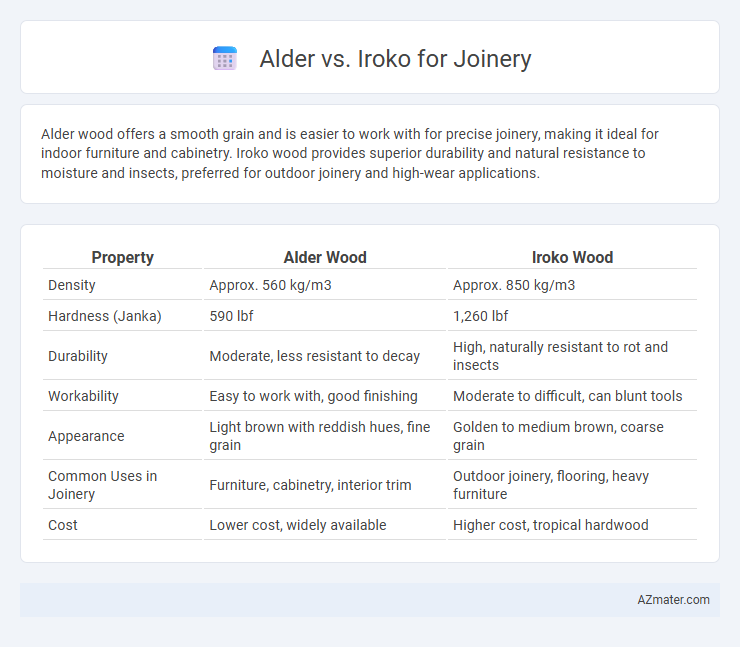Click the cell 'Approx. 850 kg/m3'

point(514,285)
